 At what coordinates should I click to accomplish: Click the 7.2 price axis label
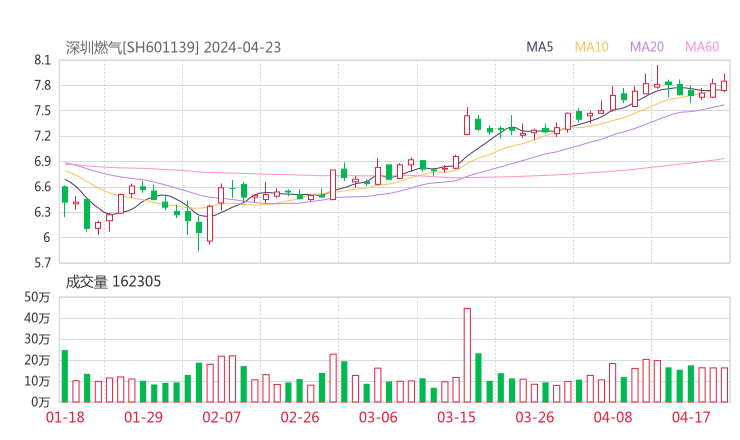point(42,136)
